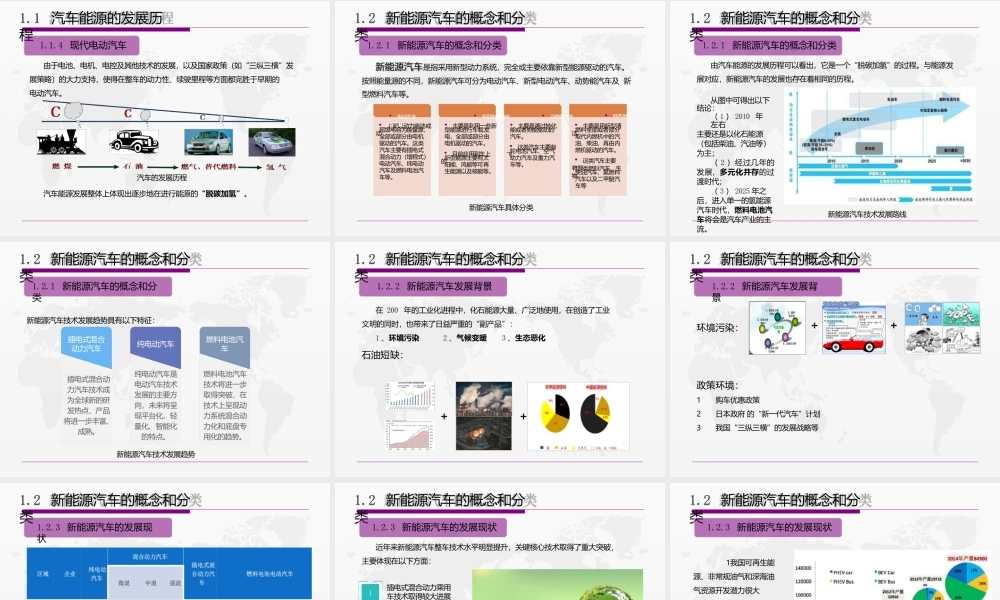Click the steam locomotive picture

[61, 142]
